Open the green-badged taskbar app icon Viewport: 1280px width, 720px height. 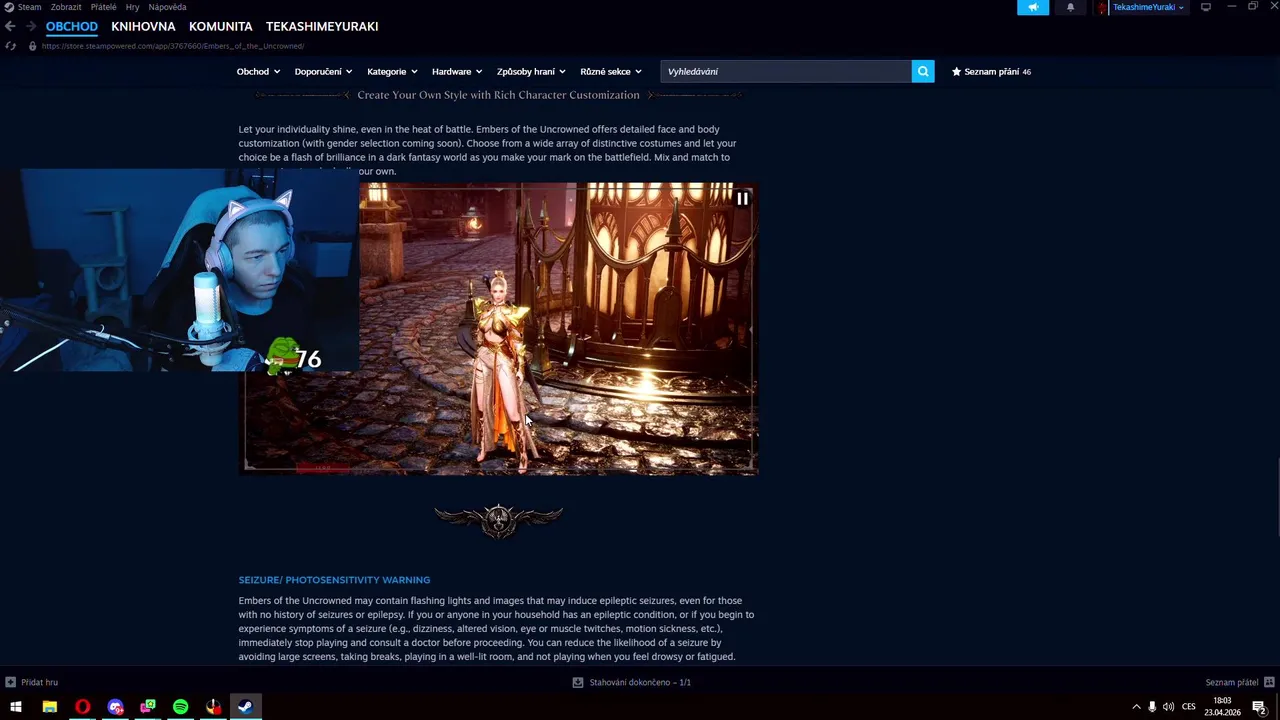click(148, 707)
